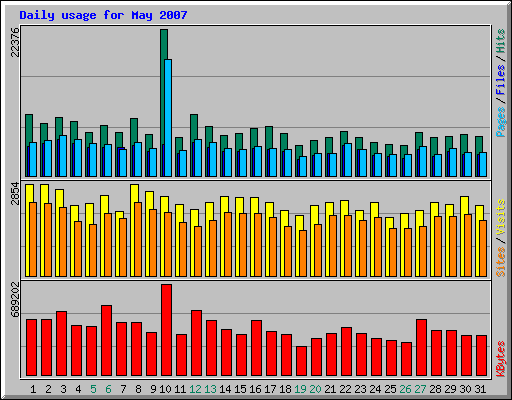Click day 27 label on the x-axis
This screenshot has width=512, height=400.
(x=420, y=389)
